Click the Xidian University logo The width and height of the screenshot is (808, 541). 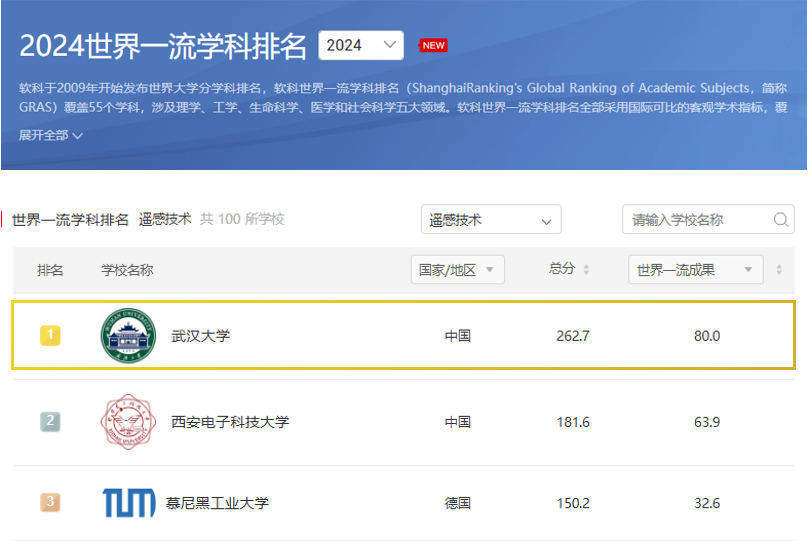click(x=128, y=421)
